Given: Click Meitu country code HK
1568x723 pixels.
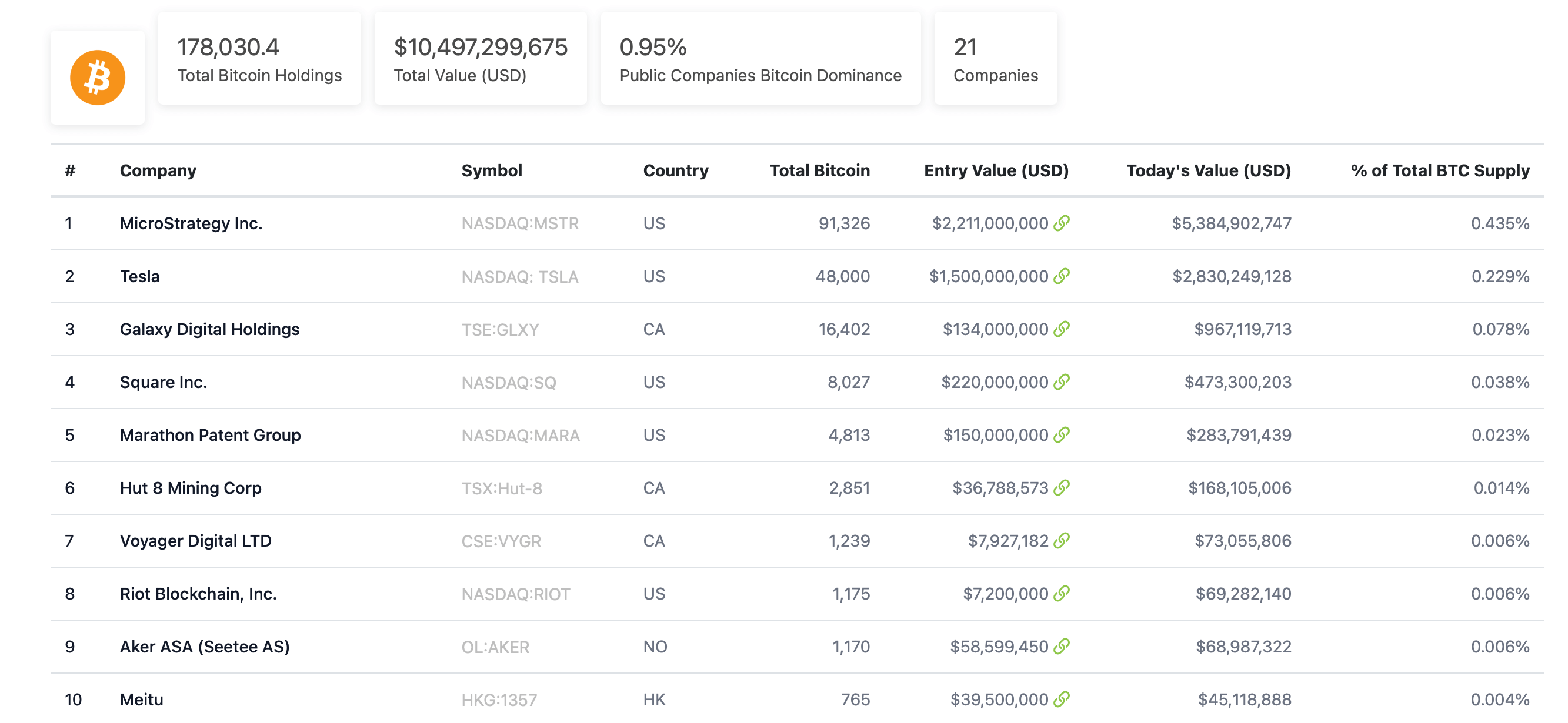Looking at the screenshot, I should [655, 699].
